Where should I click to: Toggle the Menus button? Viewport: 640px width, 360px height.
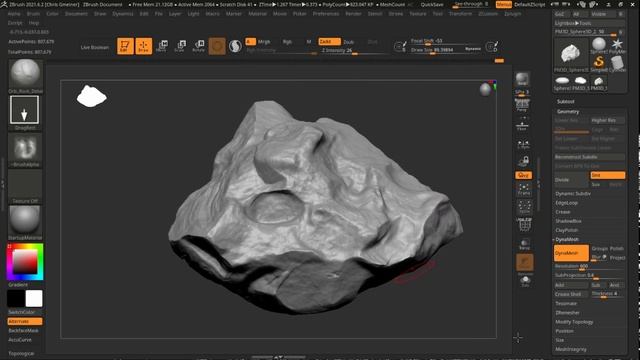(x=504, y=4)
